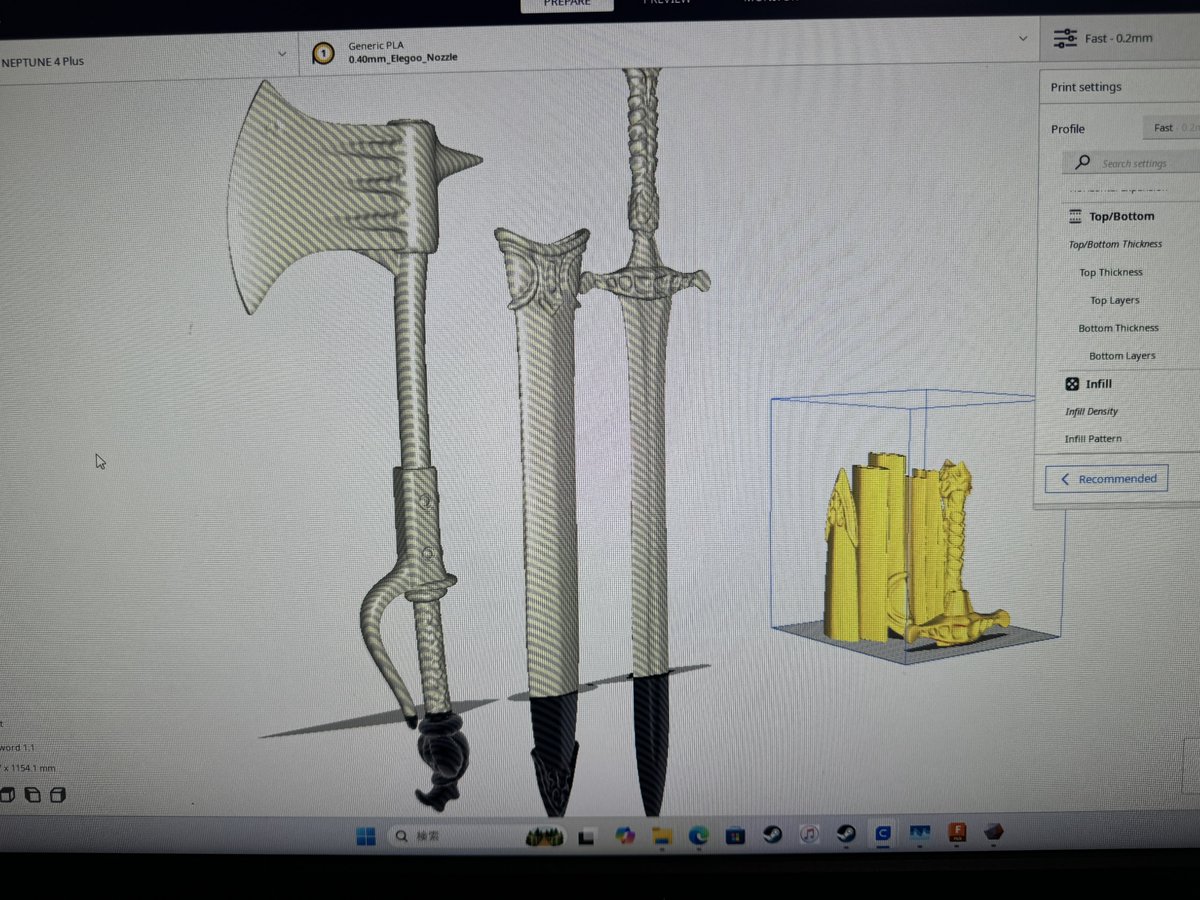Click the extruder 1 material circle icon
The width and height of the screenshot is (1200, 900).
[x=322, y=52]
